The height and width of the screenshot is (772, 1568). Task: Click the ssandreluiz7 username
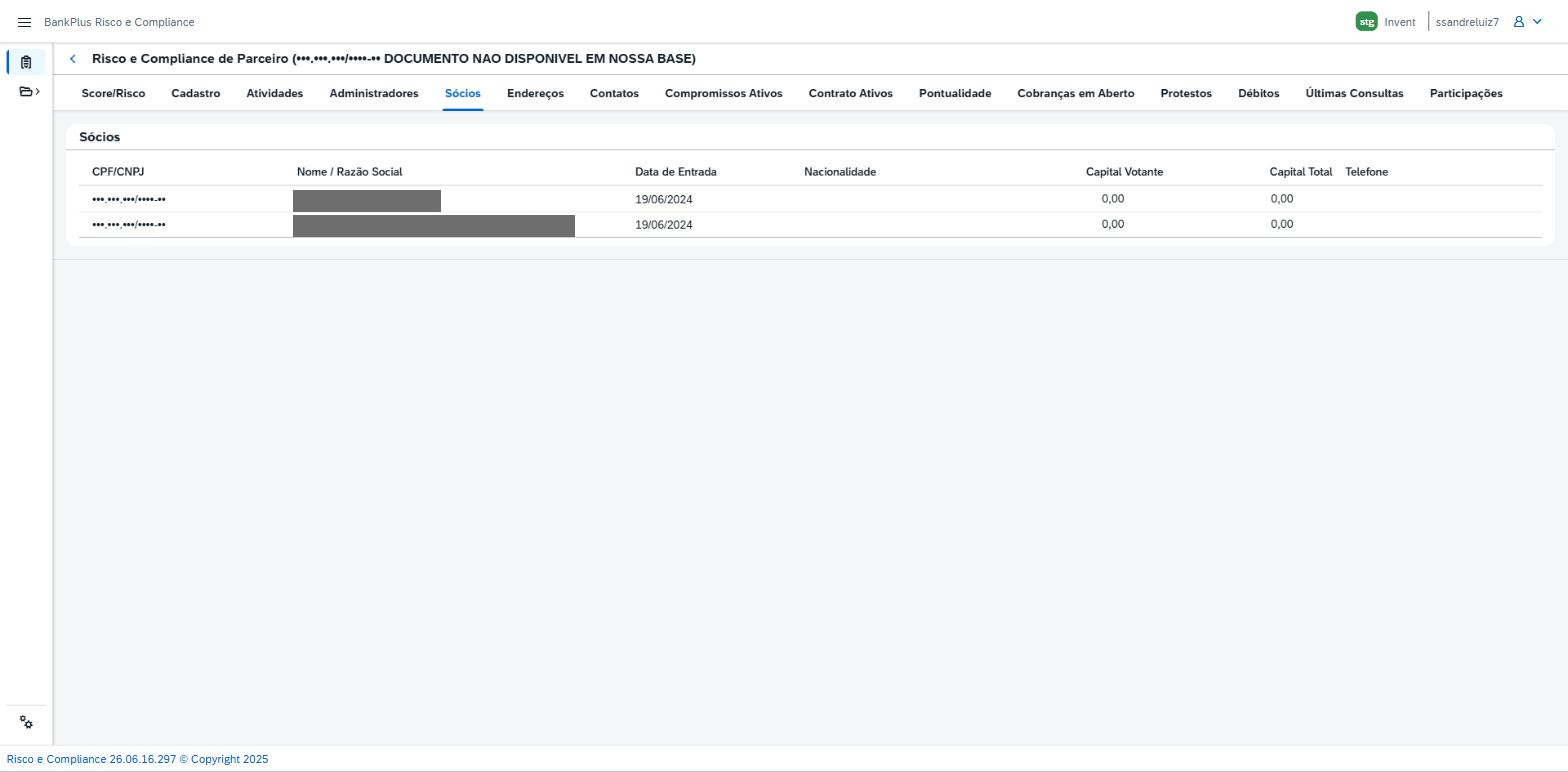click(x=1467, y=22)
